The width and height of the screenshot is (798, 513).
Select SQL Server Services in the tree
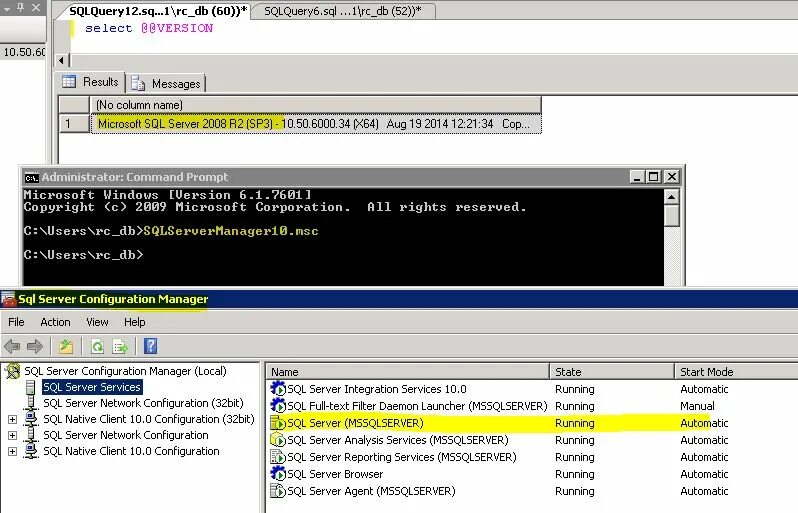coord(92,387)
